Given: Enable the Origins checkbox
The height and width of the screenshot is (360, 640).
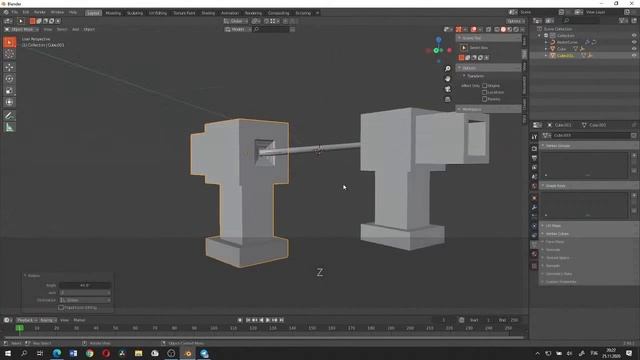Looking at the screenshot, I should [x=484, y=86].
